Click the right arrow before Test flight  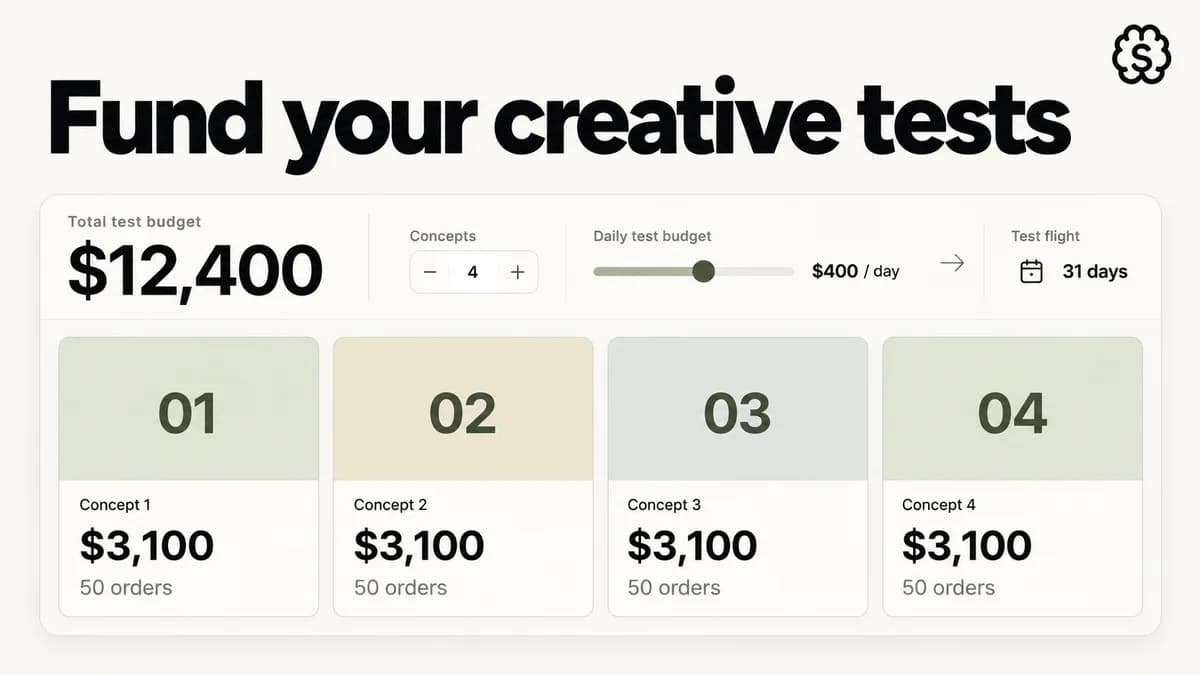click(952, 263)
